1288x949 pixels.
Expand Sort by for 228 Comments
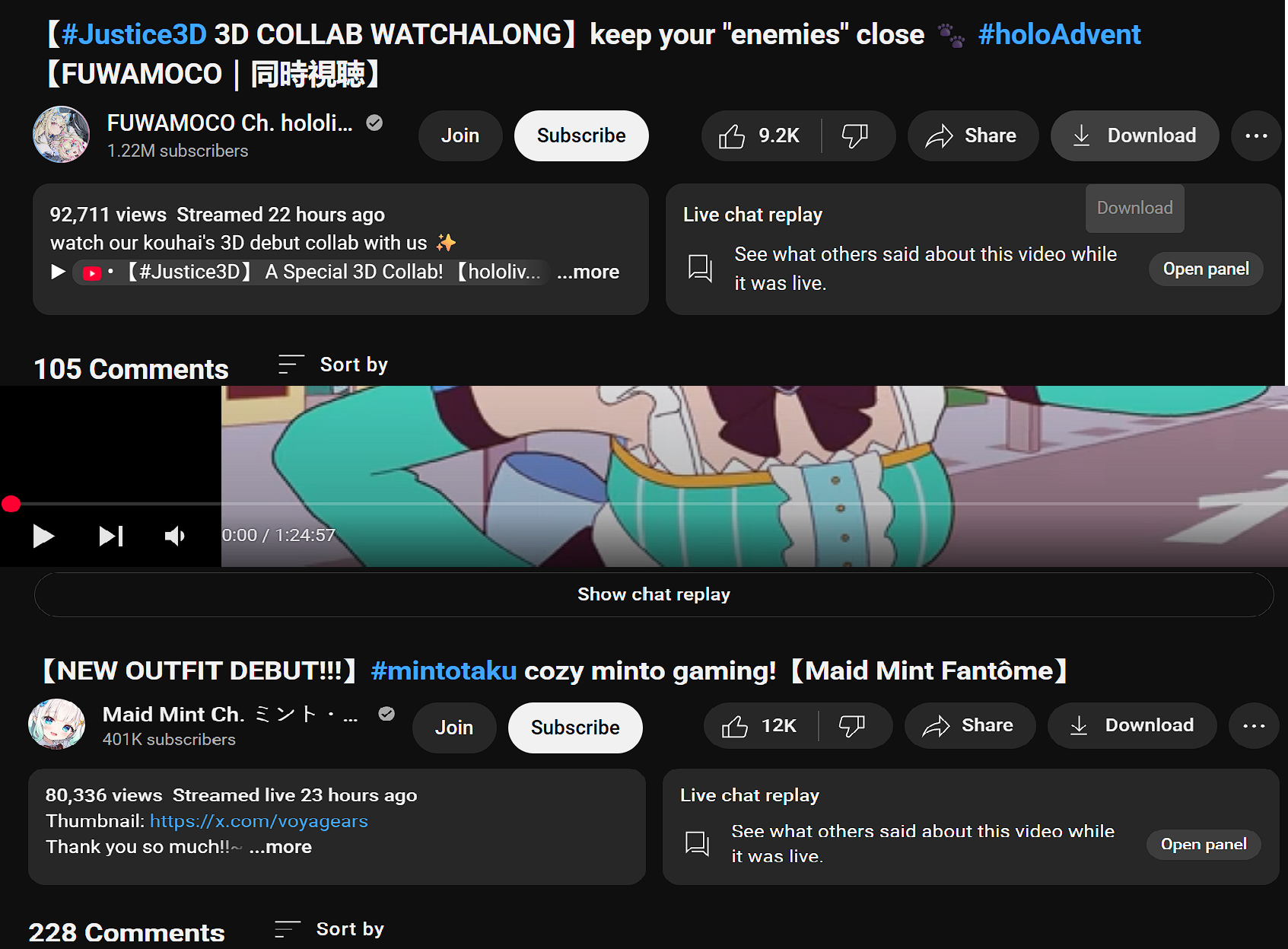[329, 929]
